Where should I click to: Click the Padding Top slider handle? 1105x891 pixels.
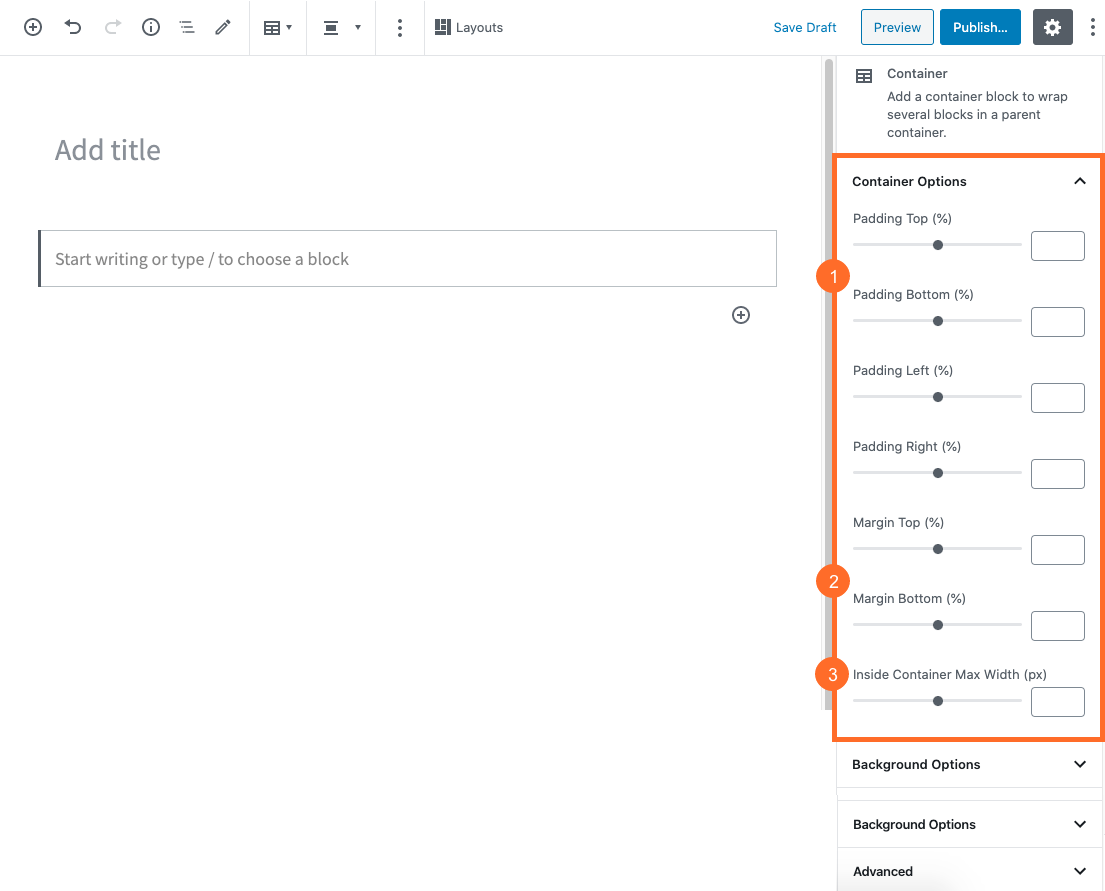938,245
